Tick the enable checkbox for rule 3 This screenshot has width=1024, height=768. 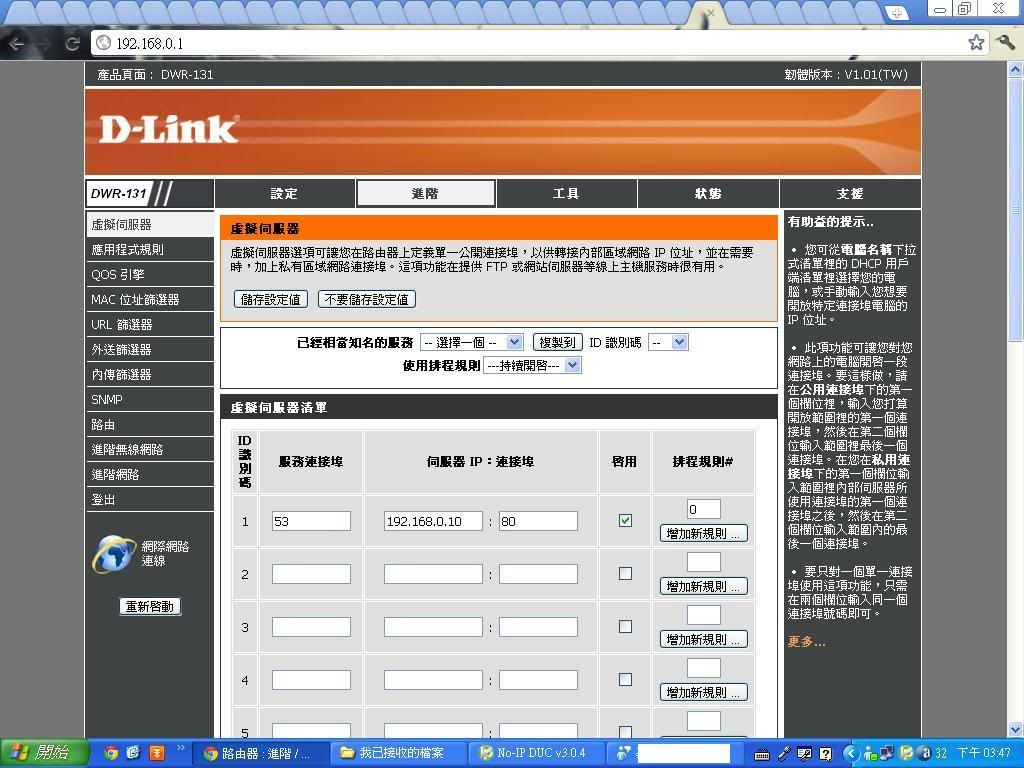pos(625,627)
